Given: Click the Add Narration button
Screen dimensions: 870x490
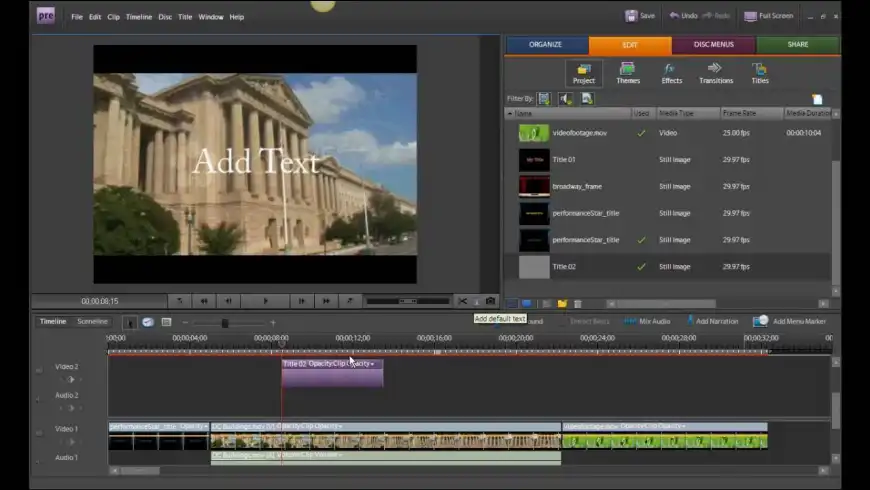Looking at the screenshot, I should [x=717, y=321].
